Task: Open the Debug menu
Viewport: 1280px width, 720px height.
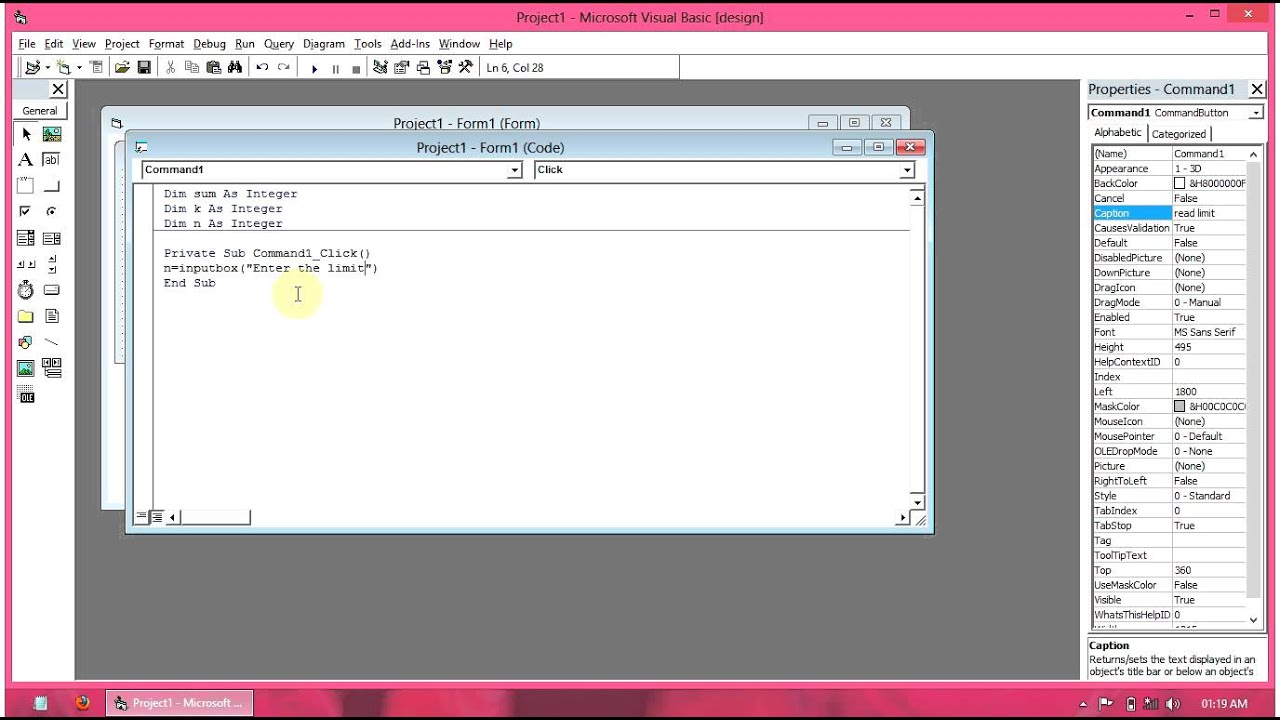Action: click(x=209, y=44)
